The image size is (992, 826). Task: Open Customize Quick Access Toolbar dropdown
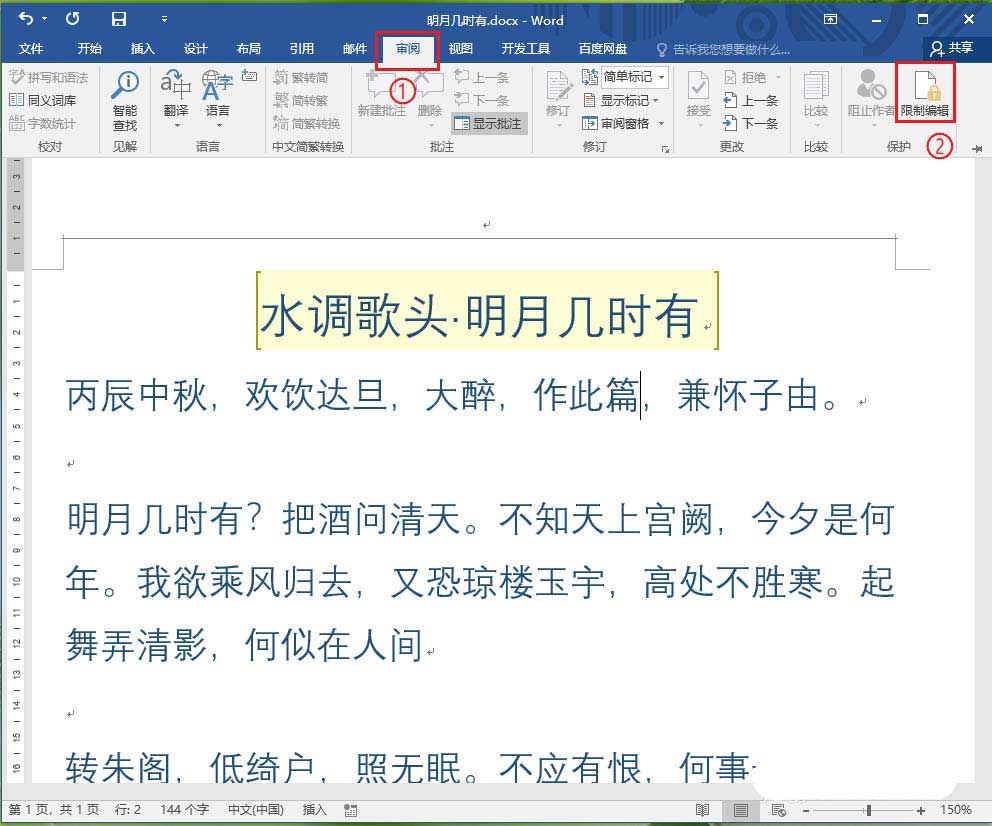(164, 19)
